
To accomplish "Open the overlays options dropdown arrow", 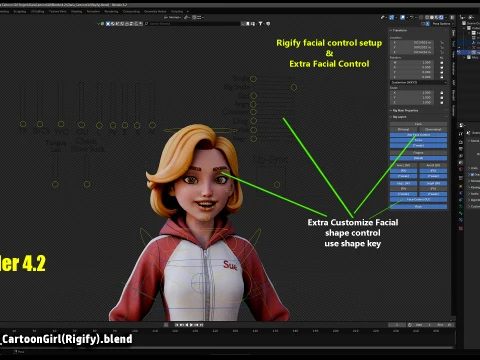I will pyautogui.click(x=407, y=17).
